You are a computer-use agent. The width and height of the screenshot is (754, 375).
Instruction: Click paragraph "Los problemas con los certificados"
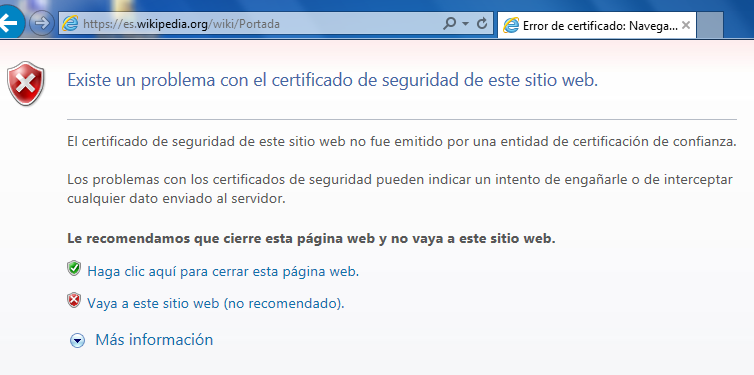click(400, 189)
